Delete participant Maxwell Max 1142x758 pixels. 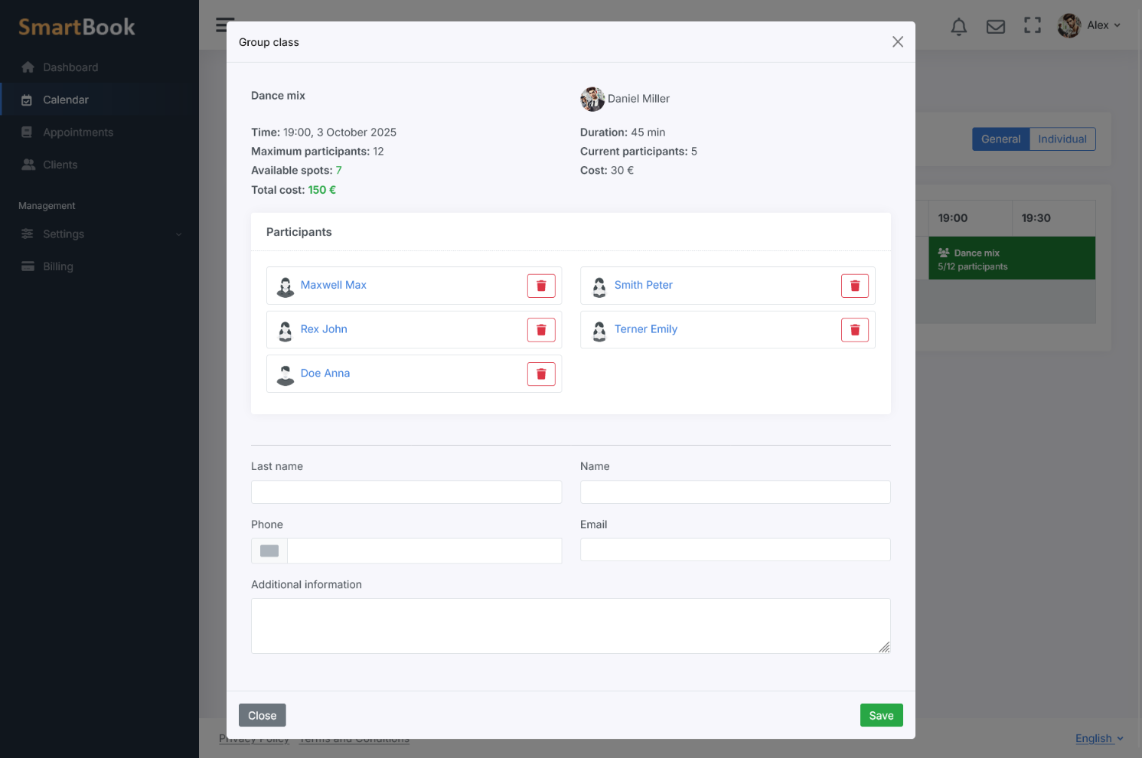541,286
